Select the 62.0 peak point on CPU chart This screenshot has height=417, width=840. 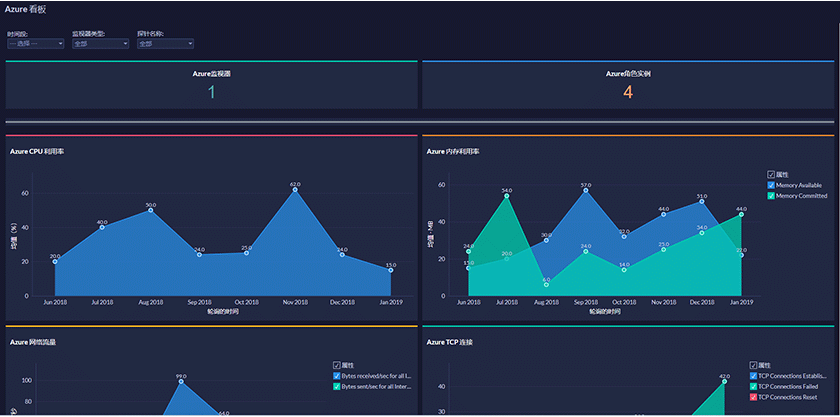coord(295,190)
